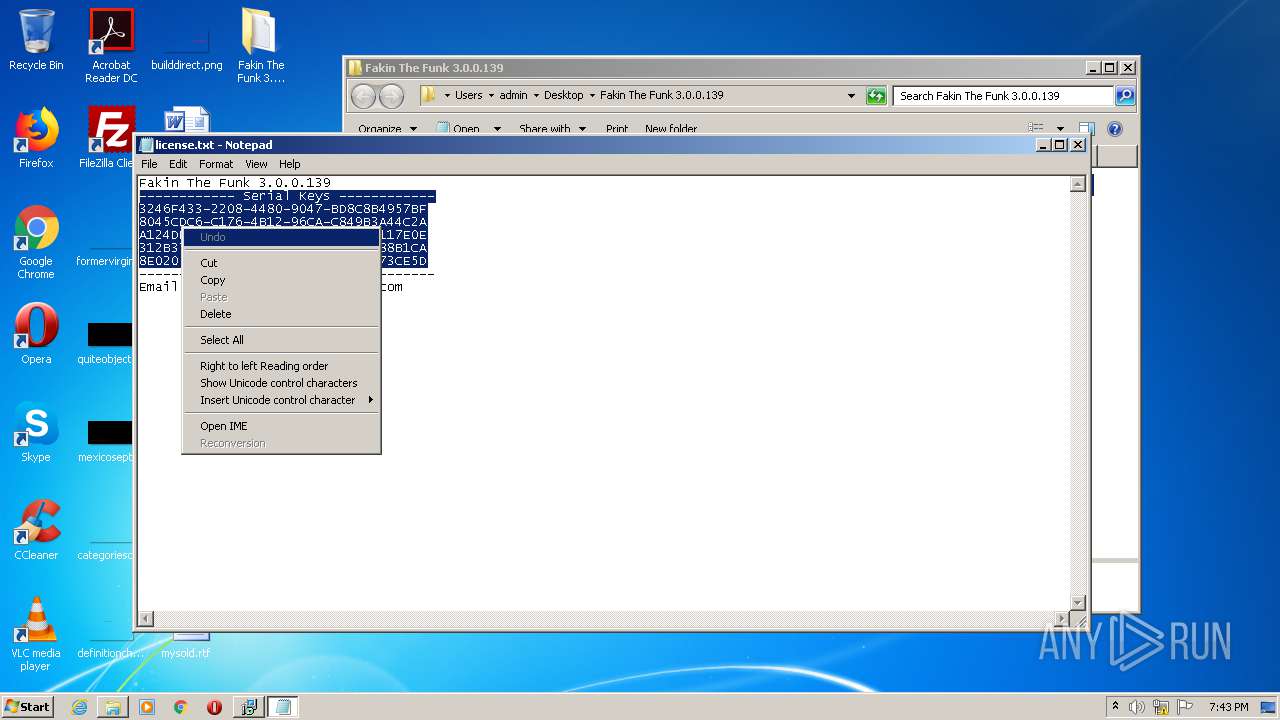
Task: Launch FileZilla Client desktop shortcut
Action: [111, 138]
